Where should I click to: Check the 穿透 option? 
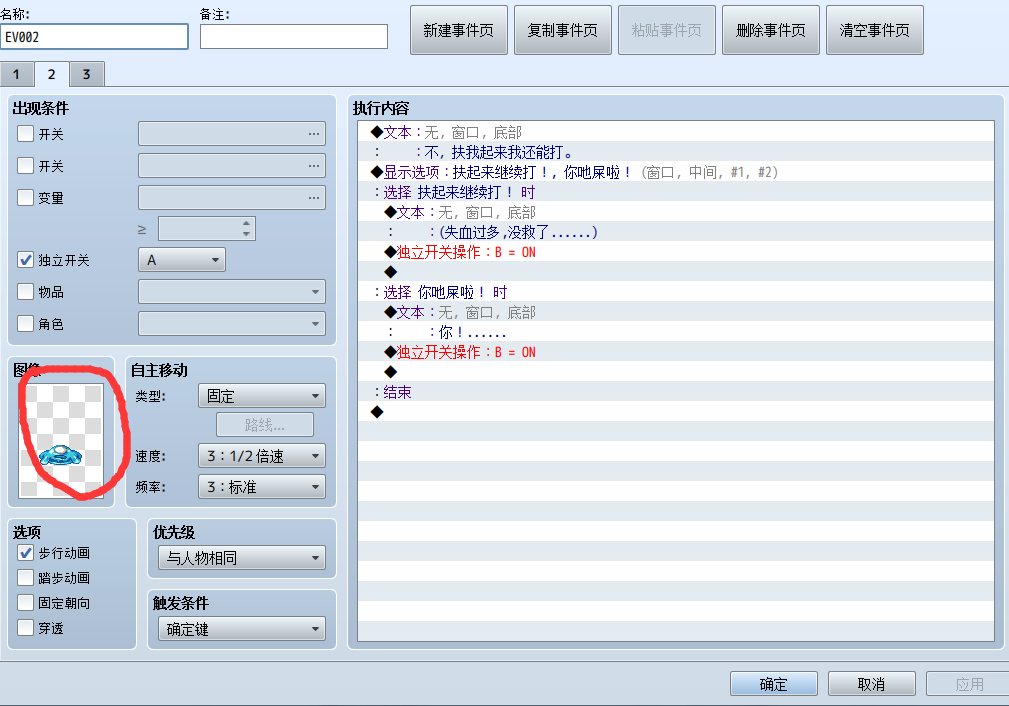click(x=26, y=627)
